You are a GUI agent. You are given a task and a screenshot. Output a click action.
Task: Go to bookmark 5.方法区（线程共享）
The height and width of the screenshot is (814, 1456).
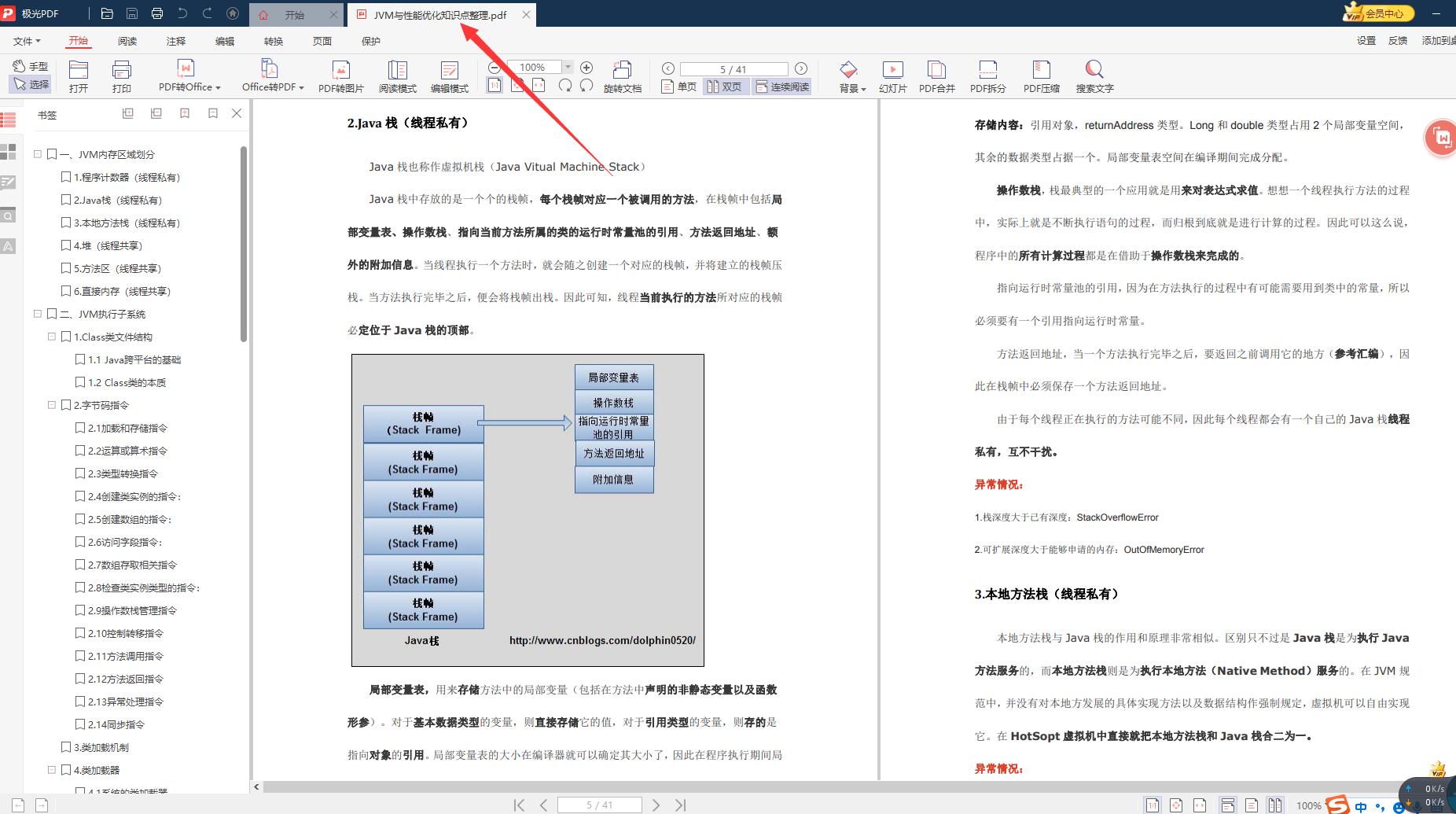tap(118, 269)
